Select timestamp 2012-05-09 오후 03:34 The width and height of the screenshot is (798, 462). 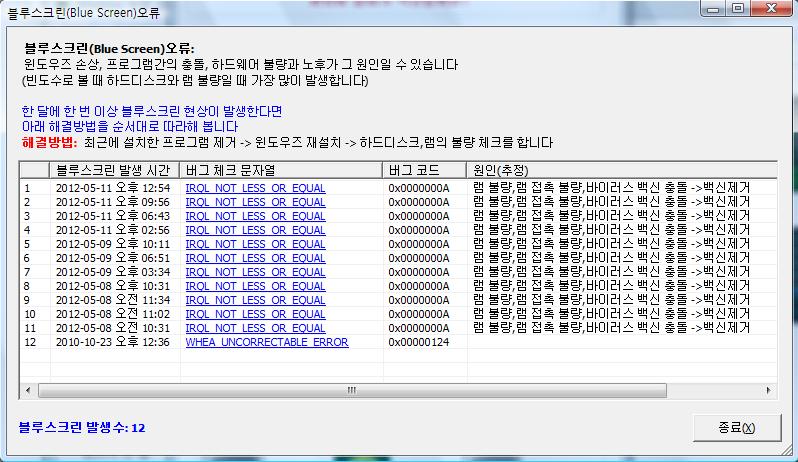113,272
